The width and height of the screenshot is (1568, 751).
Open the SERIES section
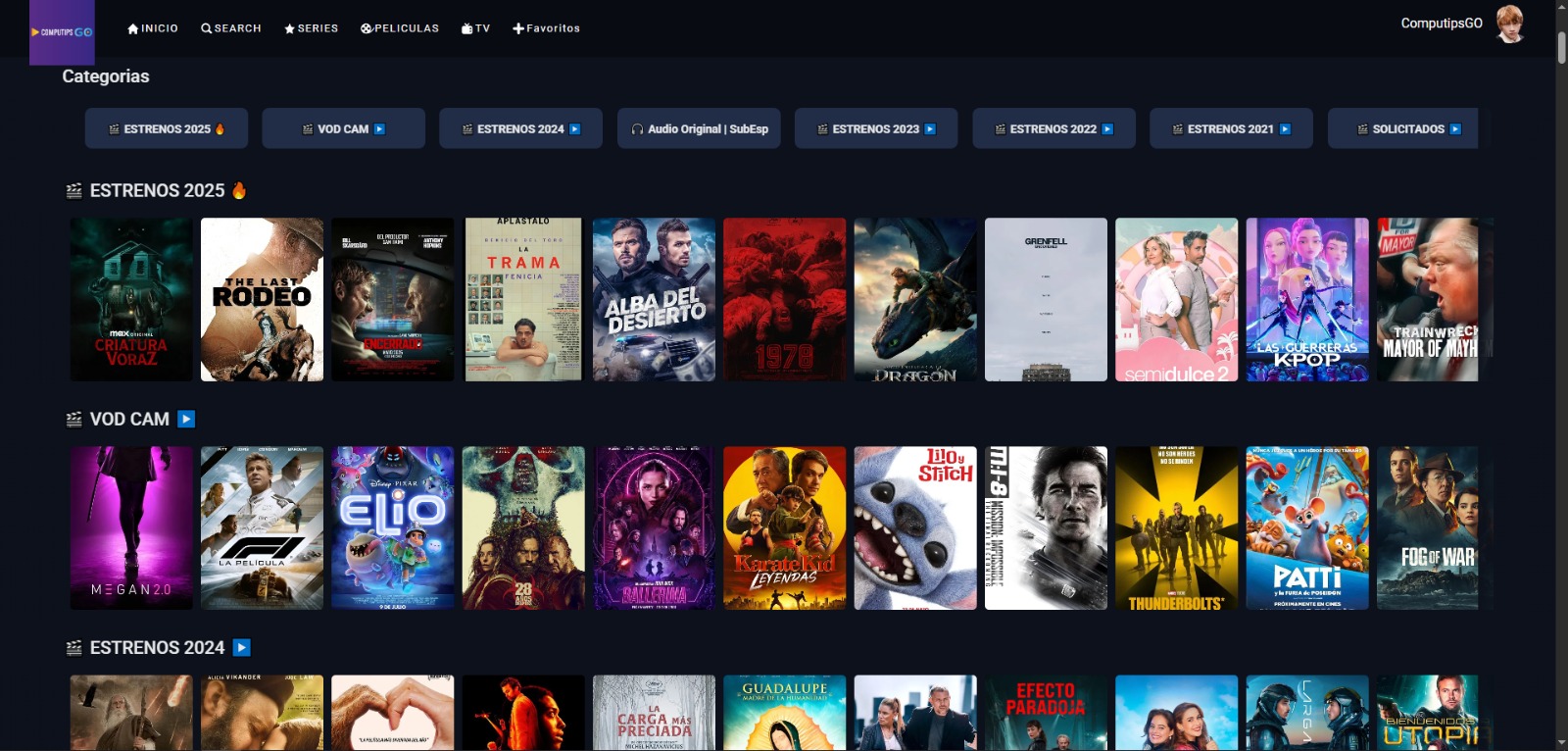[x=311, y=28]
